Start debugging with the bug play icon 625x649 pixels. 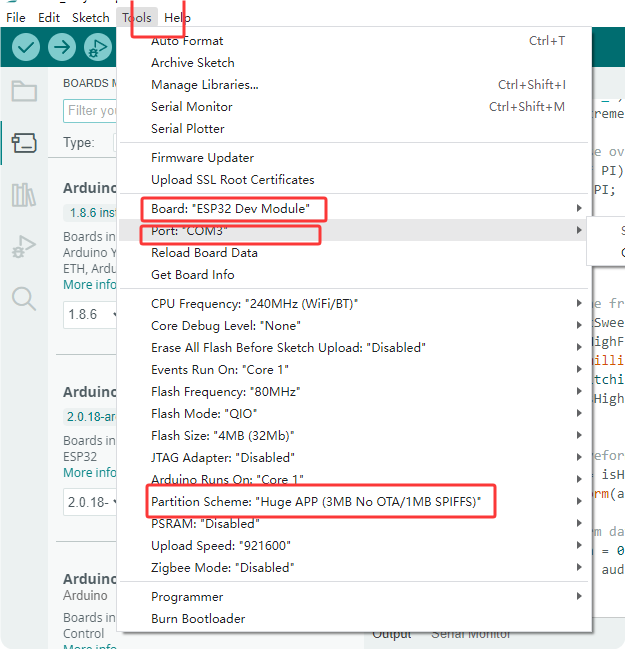point(98,47)
